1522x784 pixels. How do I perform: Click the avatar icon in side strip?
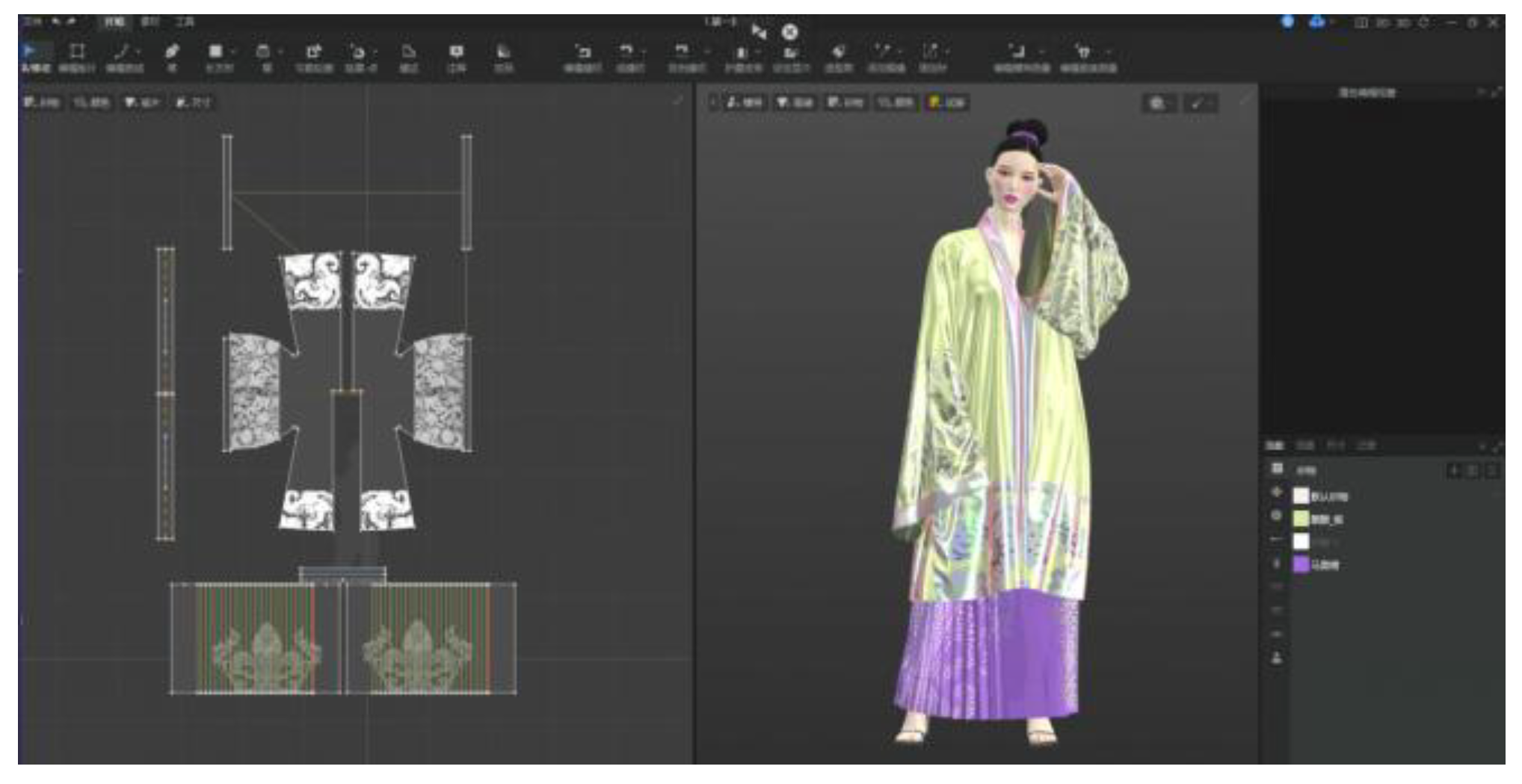1277,658
